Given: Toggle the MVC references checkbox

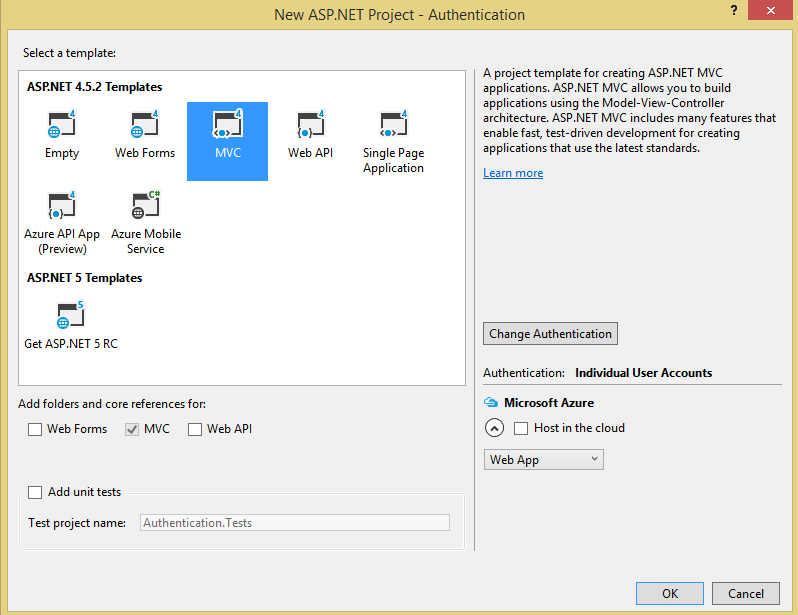Looking at the screenshot, I should (132, 429).
